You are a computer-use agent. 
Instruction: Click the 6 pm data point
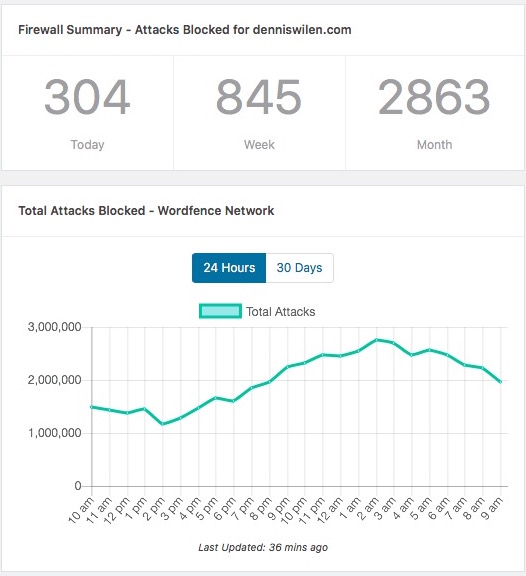pyautogui.click(x=234, y=401)
